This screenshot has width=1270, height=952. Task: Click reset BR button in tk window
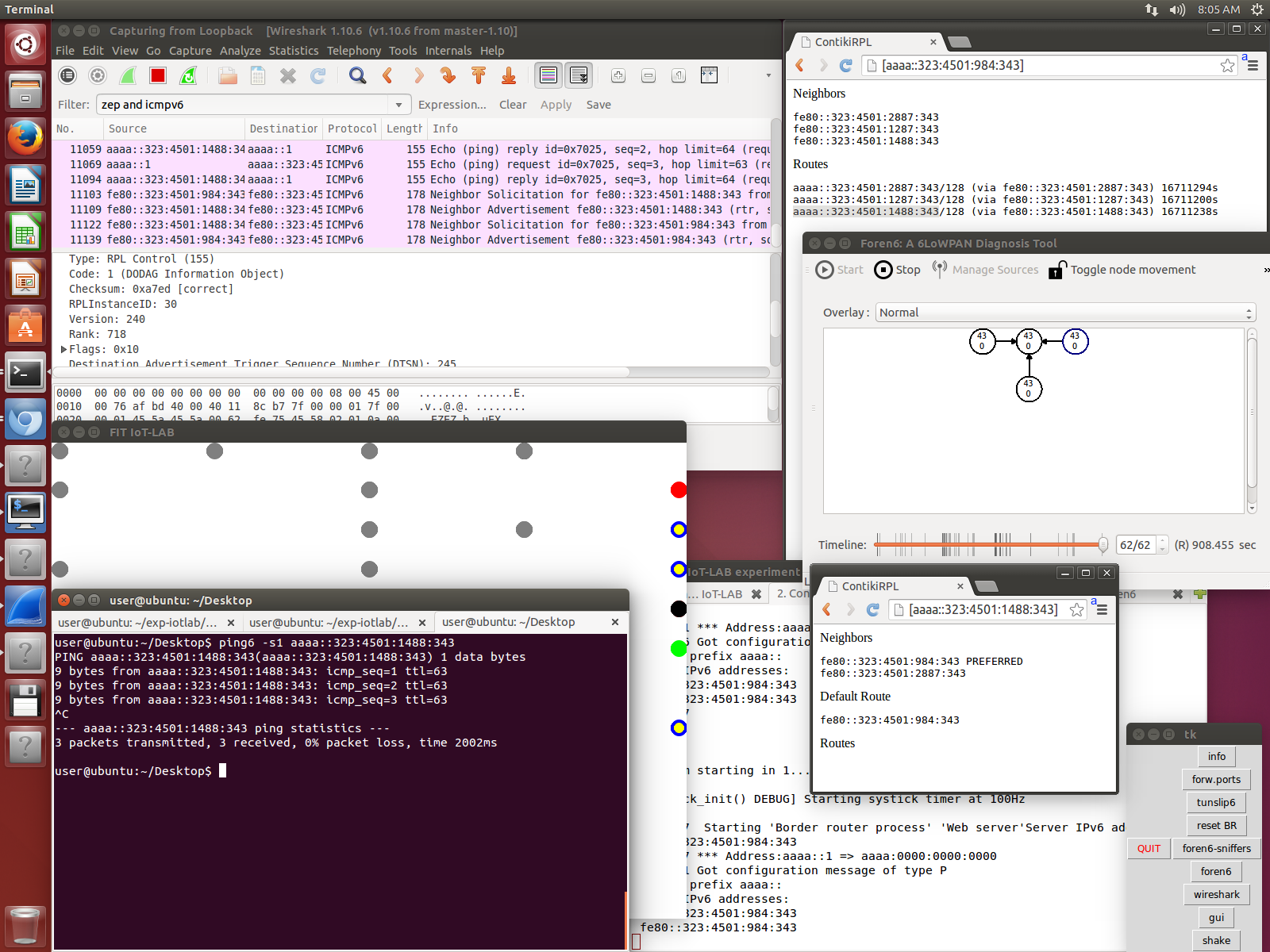(x=1217, y=826)
